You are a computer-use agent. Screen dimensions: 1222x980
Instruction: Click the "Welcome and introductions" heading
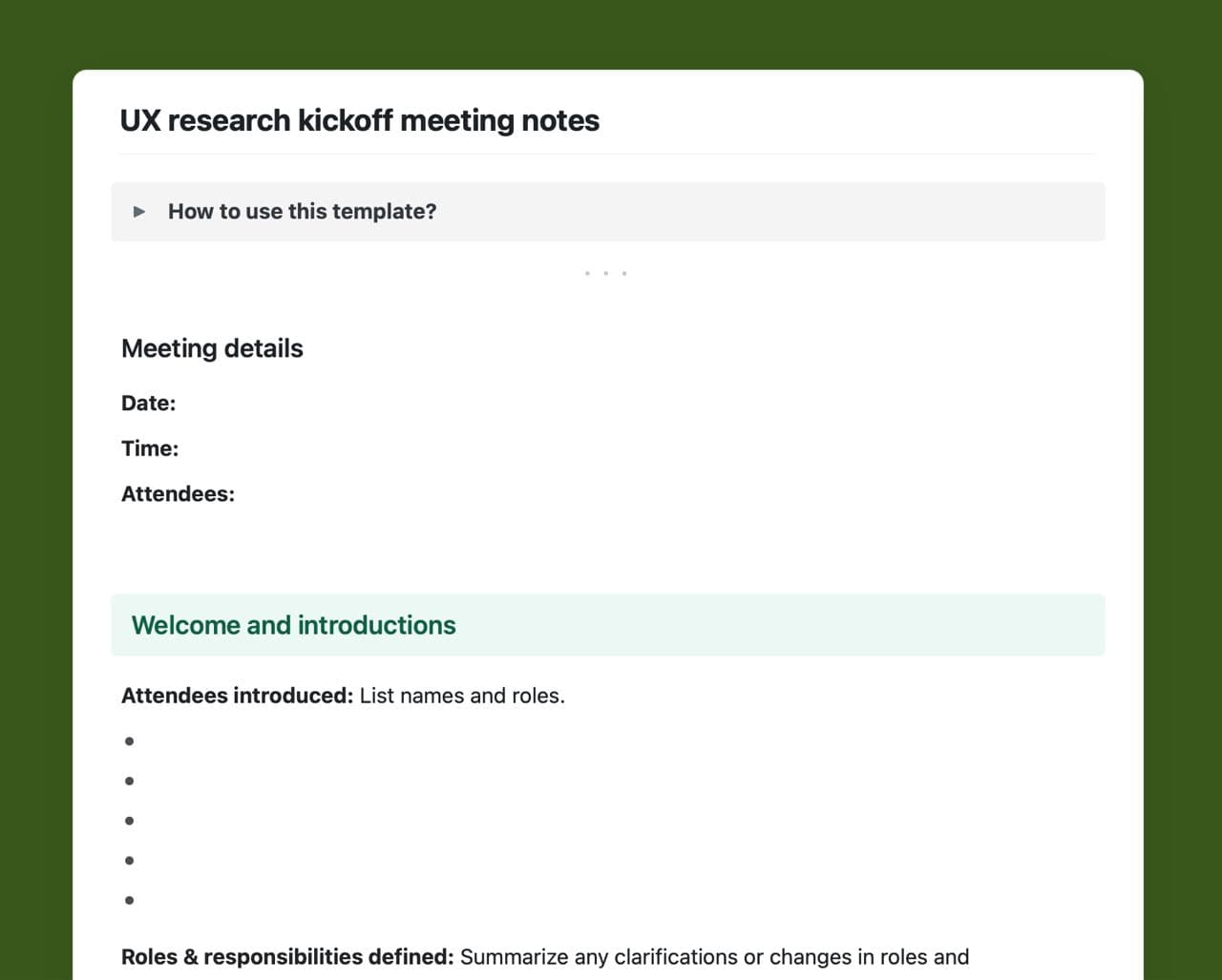click(293, 625)
